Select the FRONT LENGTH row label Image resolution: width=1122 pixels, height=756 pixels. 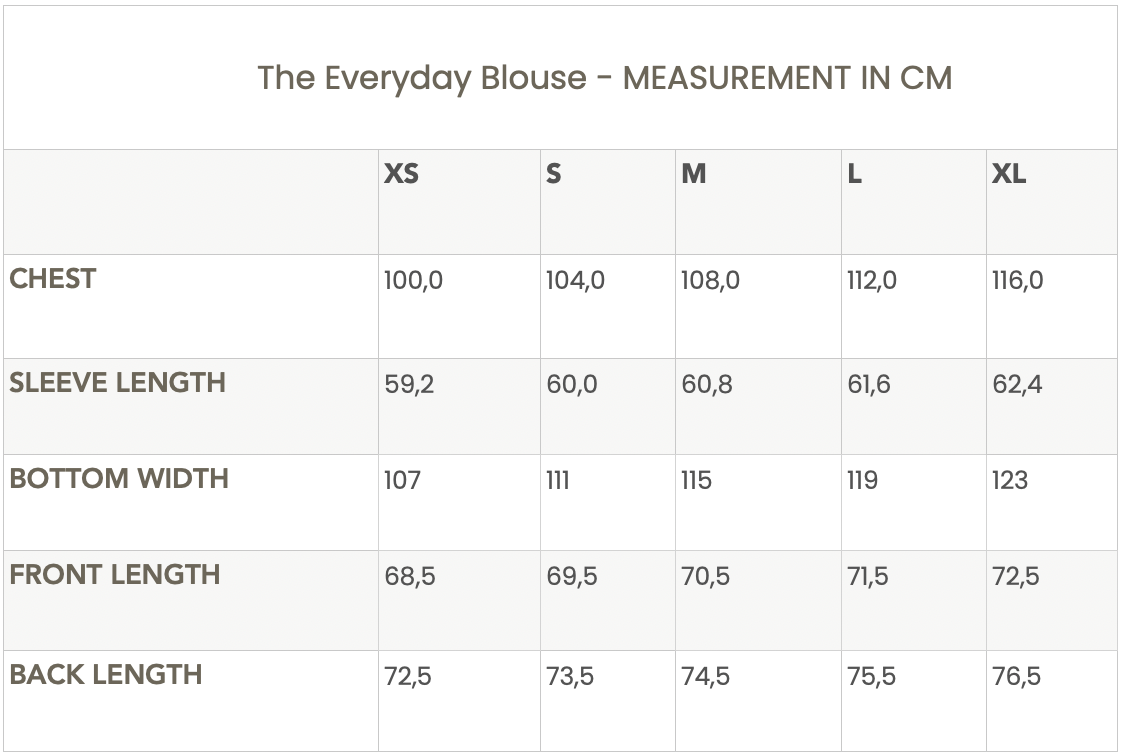pyautogui.click(x=115, y=575)
